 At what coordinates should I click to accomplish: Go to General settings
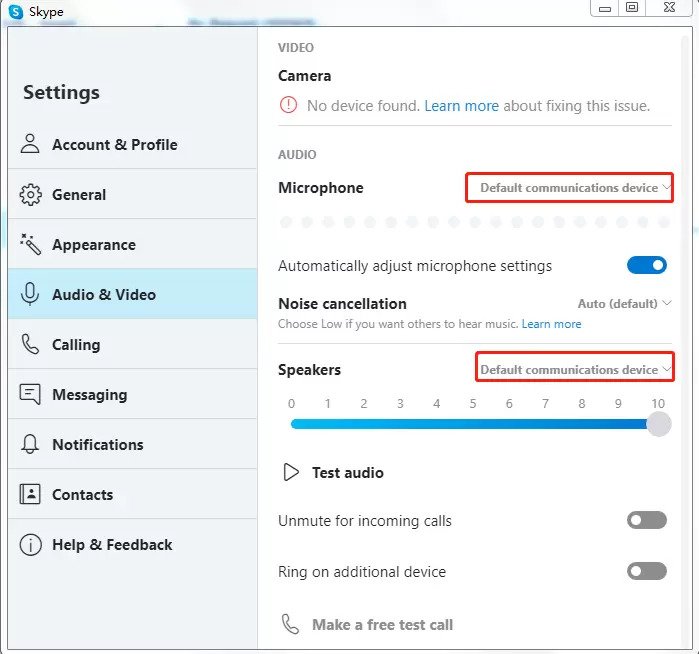point(132,194)
